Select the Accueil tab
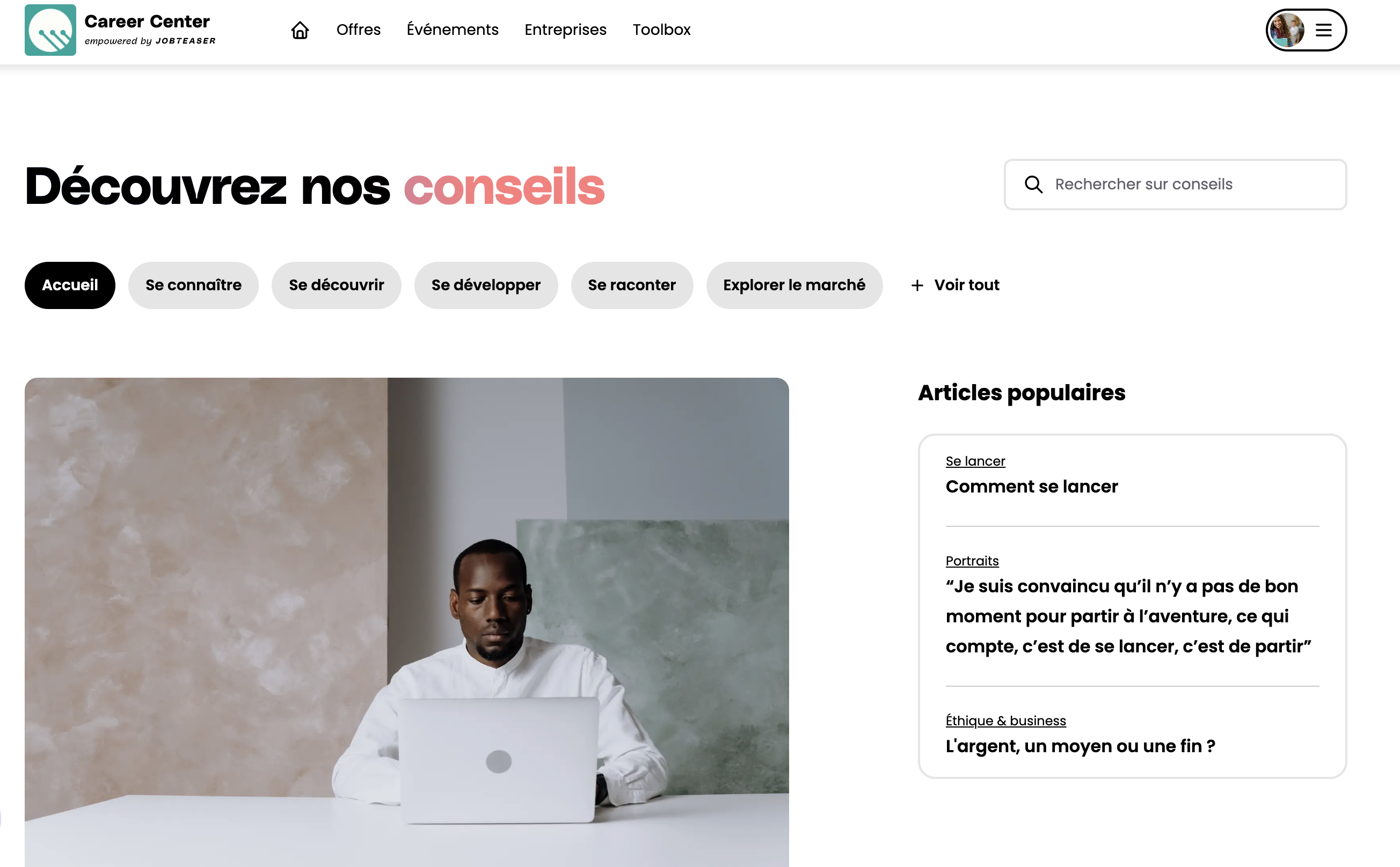The width and height of the screenshot is (1400, 867). point(70,285)
